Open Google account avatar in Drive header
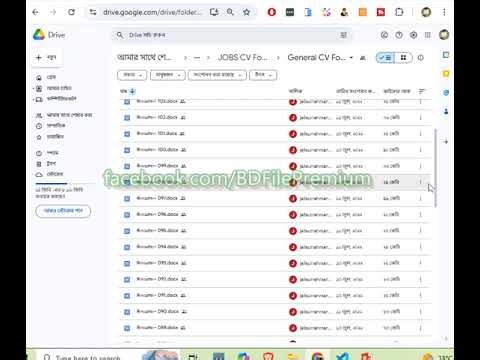 point(444,35)
